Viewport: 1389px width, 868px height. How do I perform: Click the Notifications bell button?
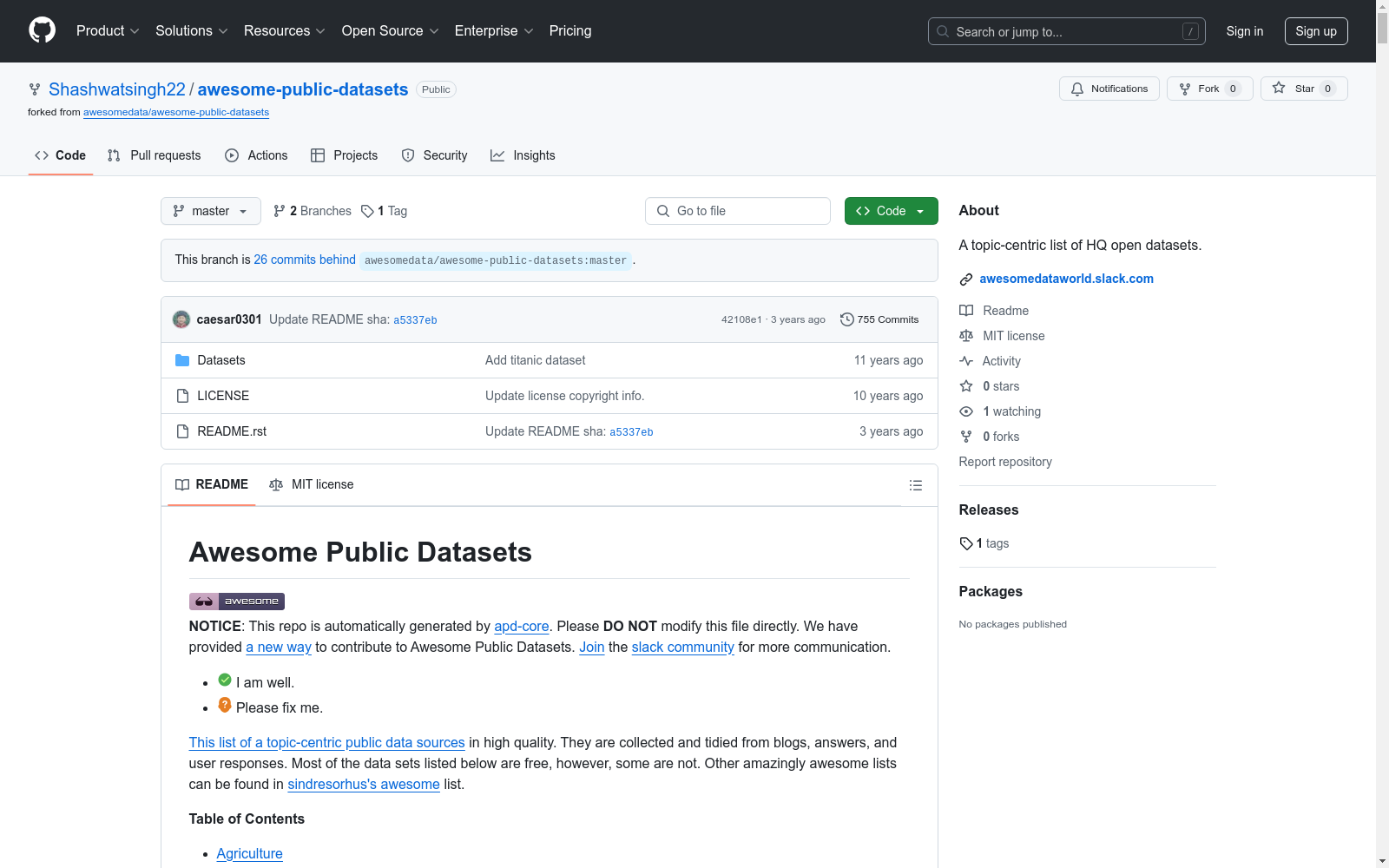[1109, 89]
